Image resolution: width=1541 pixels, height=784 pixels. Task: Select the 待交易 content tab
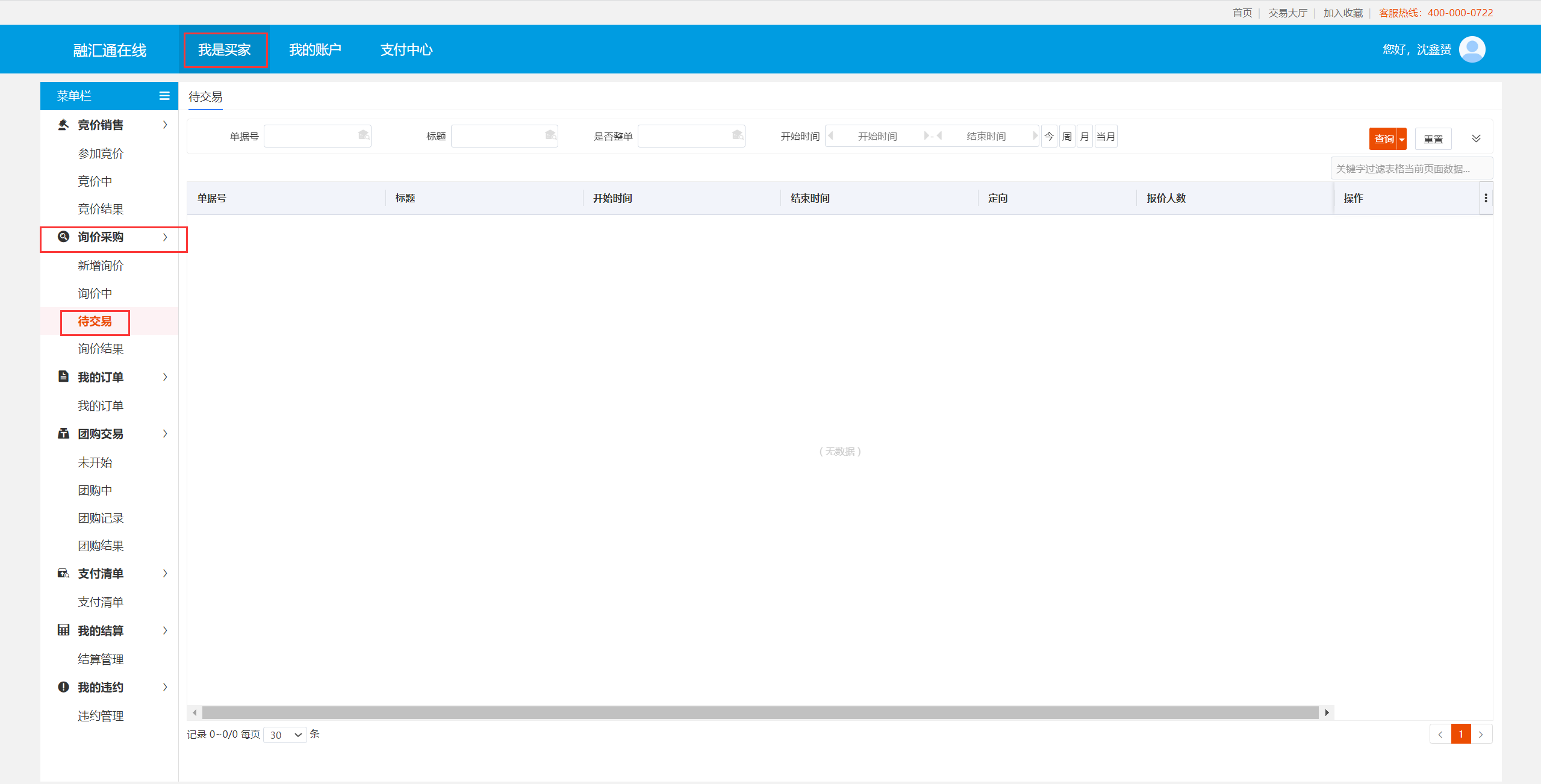click(x=205, y=97)
